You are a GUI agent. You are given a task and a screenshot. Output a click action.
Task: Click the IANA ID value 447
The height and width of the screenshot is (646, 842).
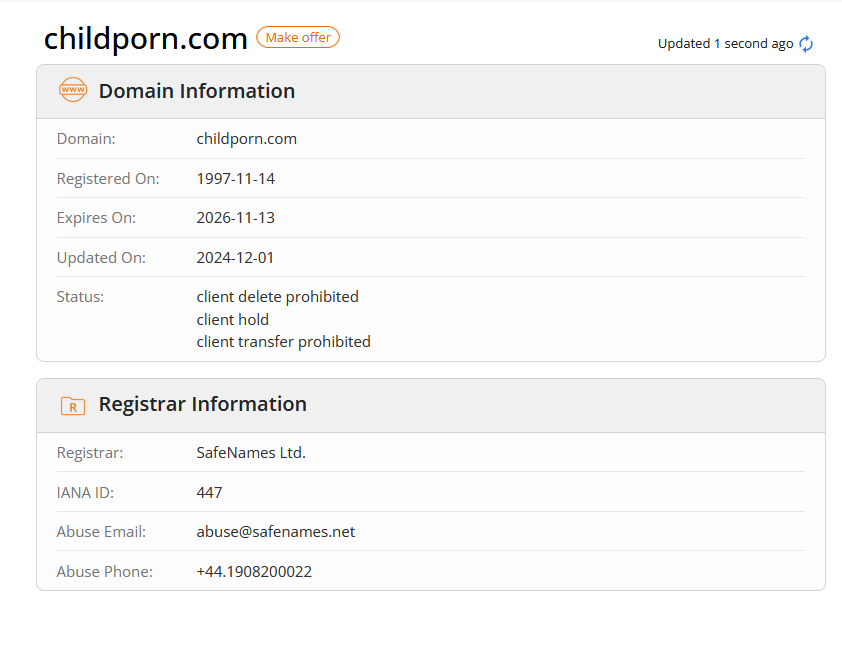point(209,492)
